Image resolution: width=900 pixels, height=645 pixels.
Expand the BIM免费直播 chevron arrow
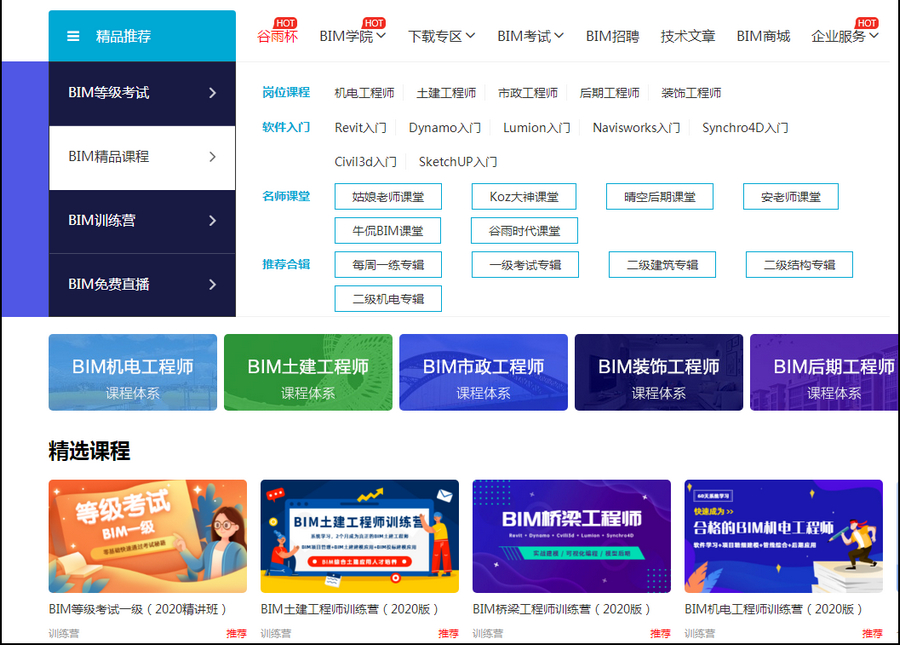tap(213, 284)
